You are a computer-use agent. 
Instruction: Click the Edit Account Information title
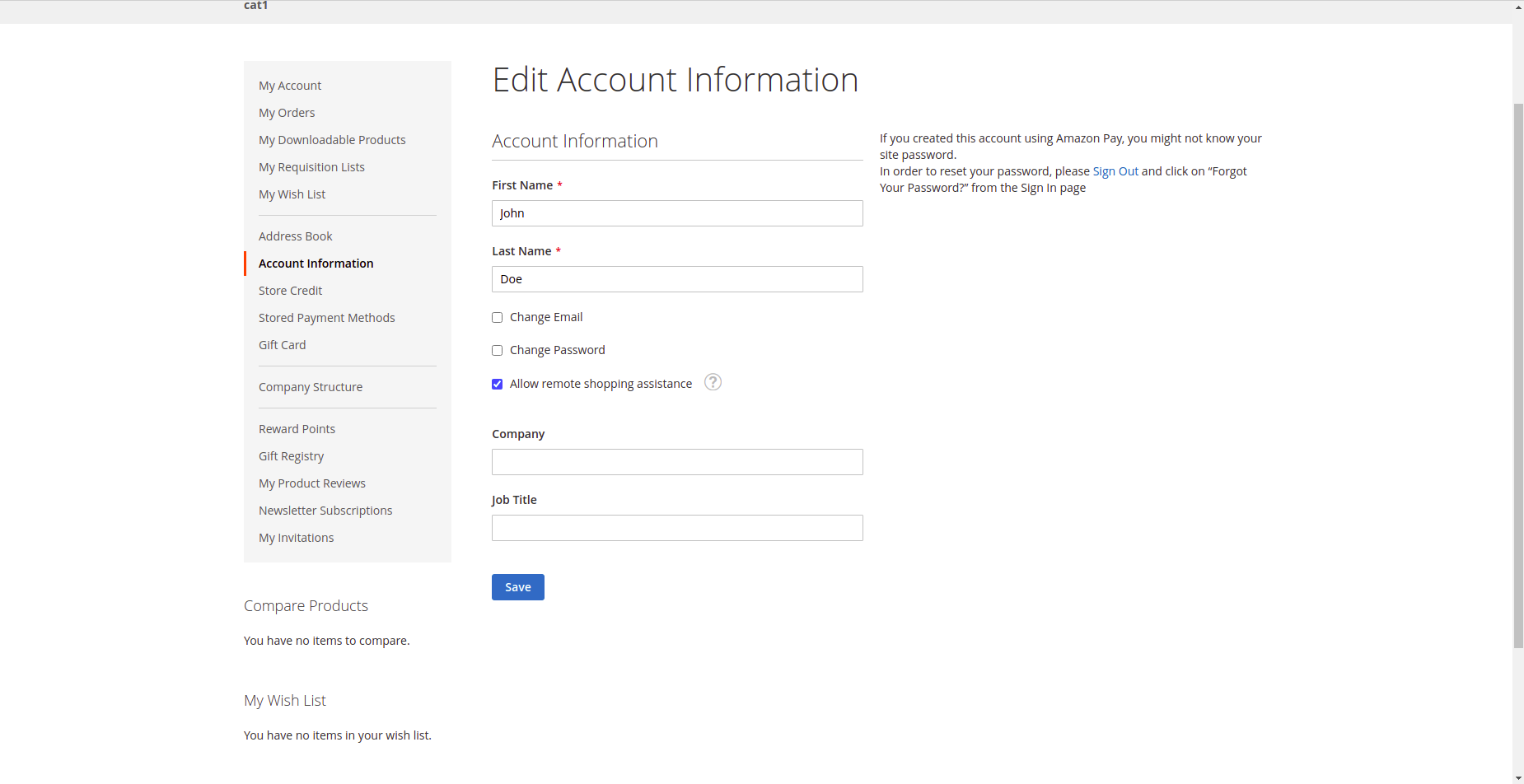(676, 80)
